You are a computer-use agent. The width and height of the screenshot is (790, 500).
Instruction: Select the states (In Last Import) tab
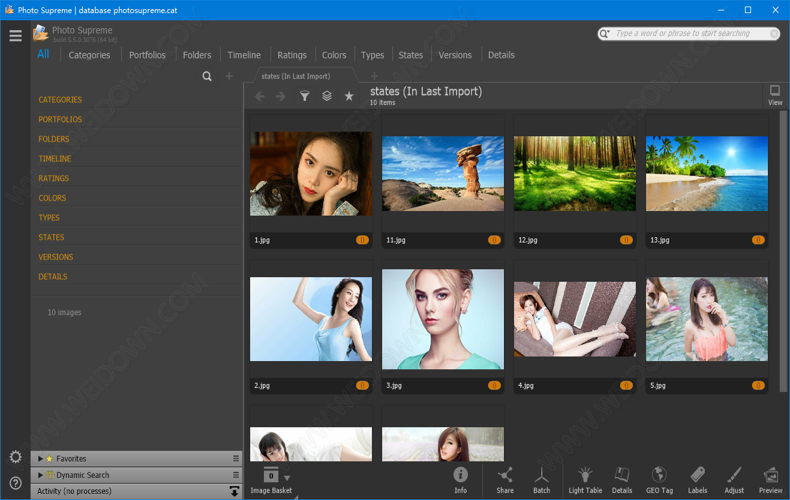[296, 76]
